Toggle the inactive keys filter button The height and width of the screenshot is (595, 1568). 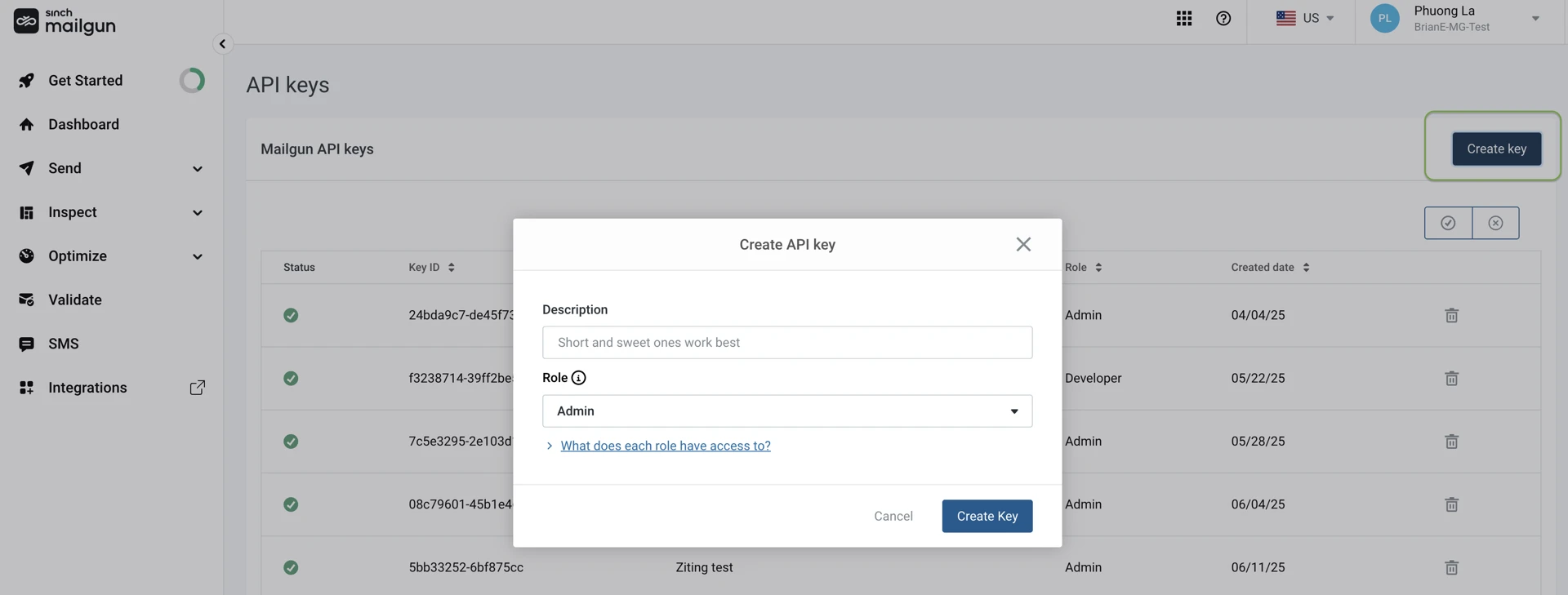[x=1495, y=223]
